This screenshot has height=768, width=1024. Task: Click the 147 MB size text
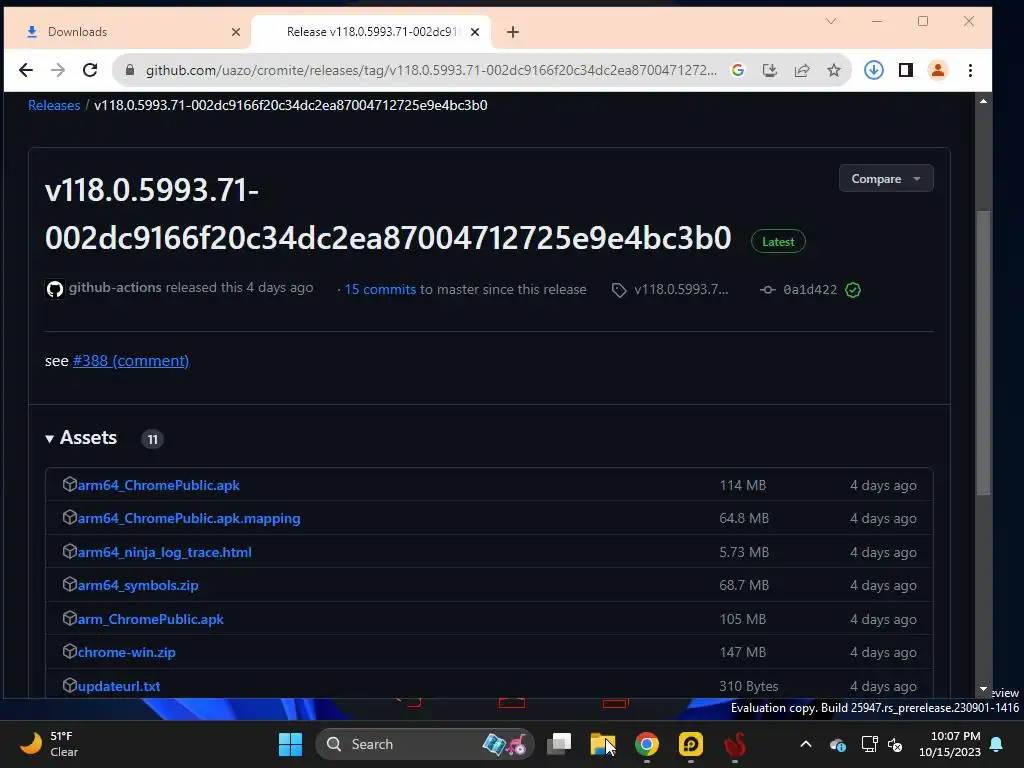[743, 652]
